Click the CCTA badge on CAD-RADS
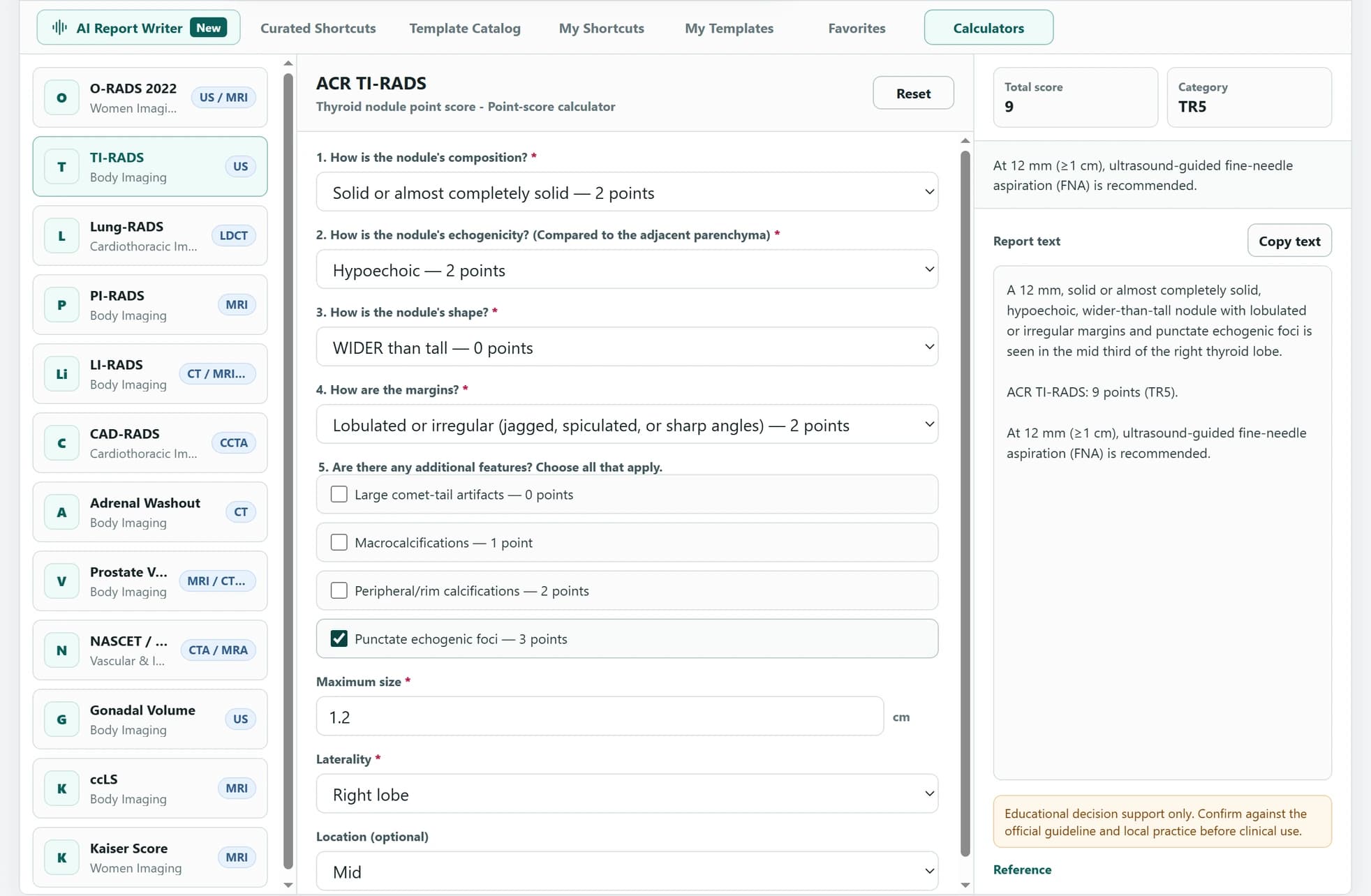1371x896 pixels. point(233,443)
